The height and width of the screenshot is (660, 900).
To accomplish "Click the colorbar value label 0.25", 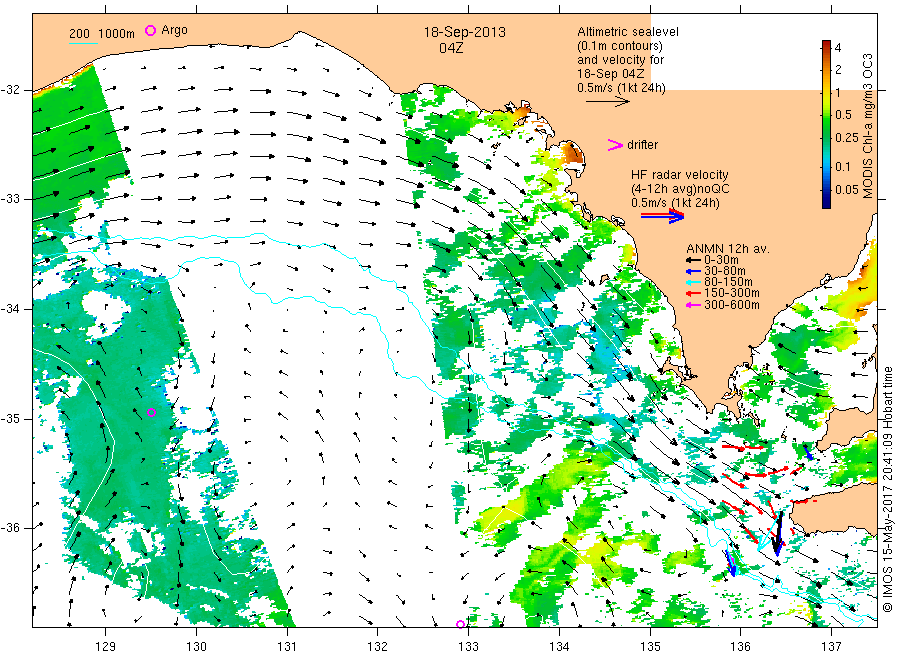I will pyautogui.click(x=847, y=138).
